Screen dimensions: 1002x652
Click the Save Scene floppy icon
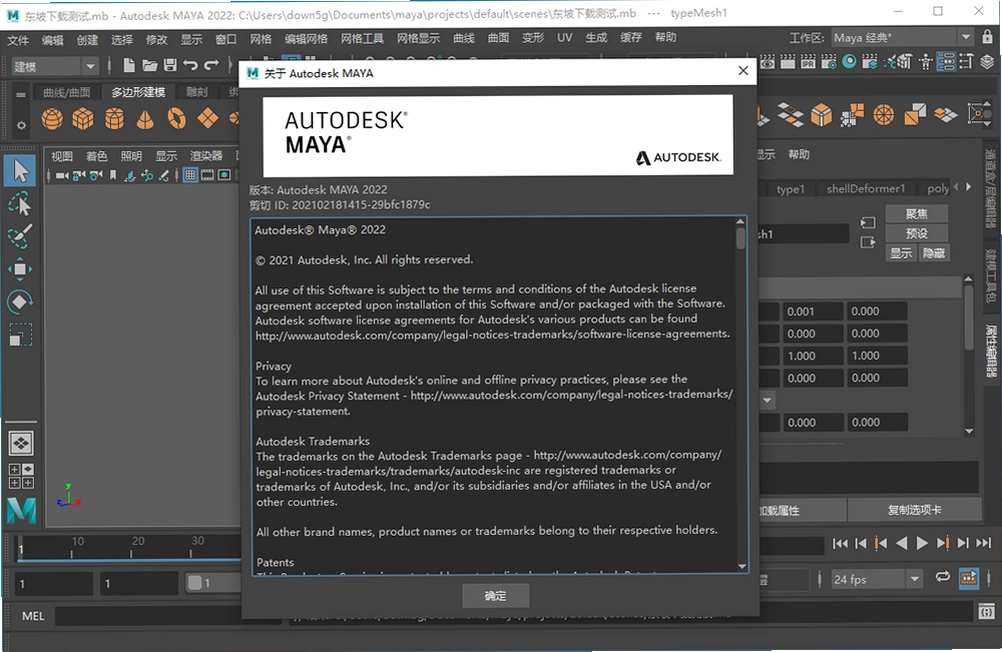point(170,65)
